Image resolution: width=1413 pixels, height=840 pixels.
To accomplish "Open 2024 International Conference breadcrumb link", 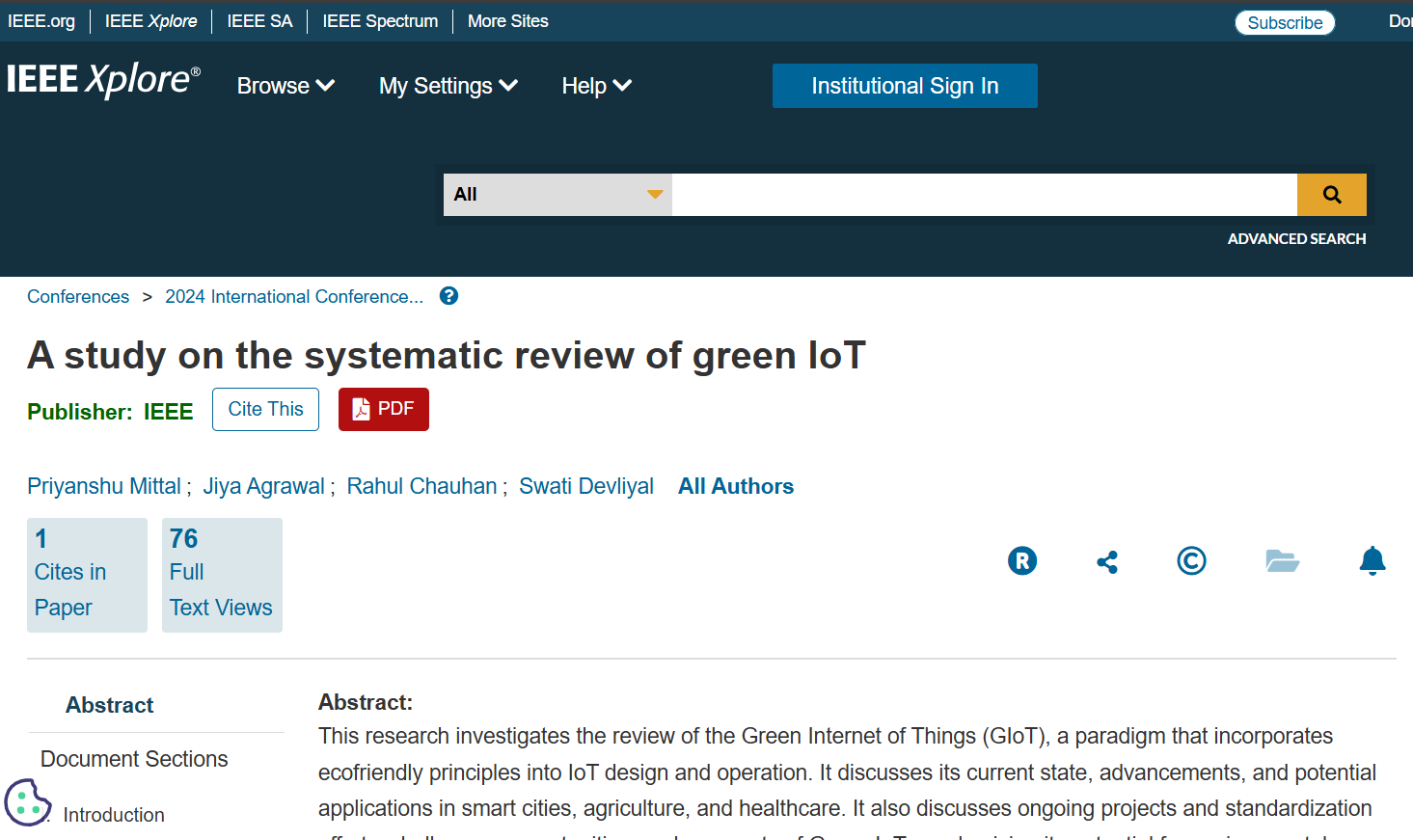I will [x=294, y=296].
